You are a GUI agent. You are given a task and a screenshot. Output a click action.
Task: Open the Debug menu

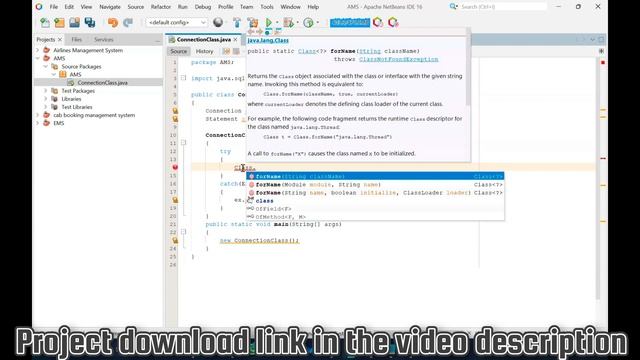click(x=203, y=7)
